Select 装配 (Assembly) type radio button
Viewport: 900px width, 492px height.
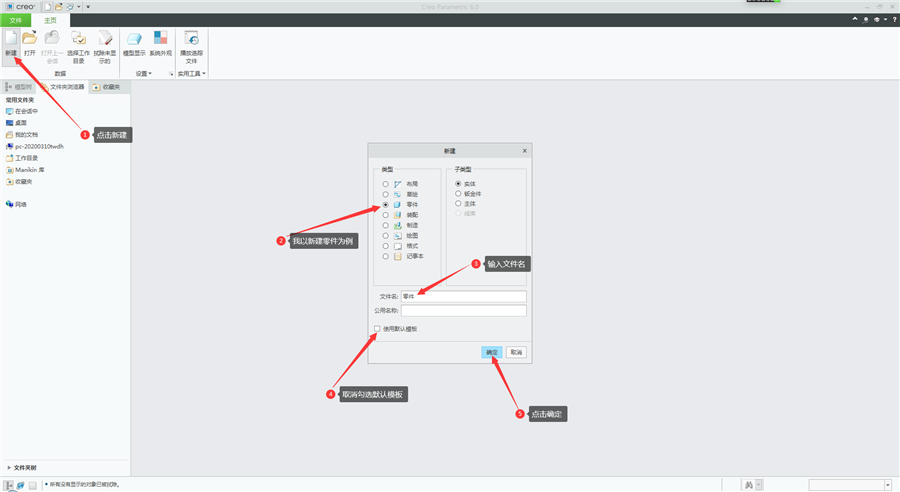(x=385, y=215)
